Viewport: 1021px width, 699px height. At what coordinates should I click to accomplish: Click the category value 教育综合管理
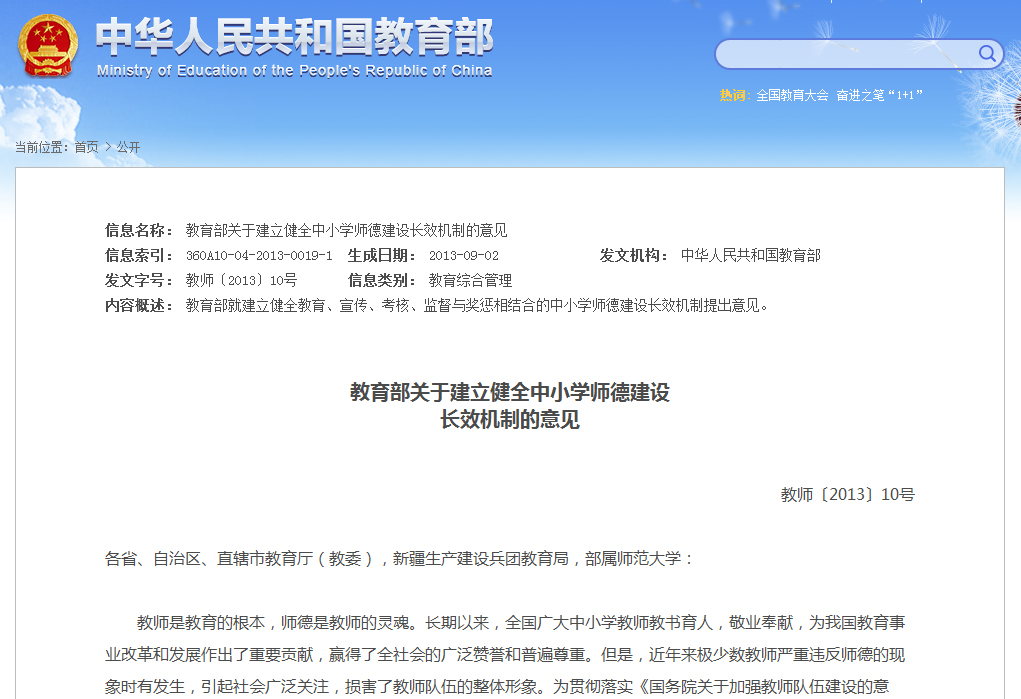pyautogui.click(x=470, y=281)
